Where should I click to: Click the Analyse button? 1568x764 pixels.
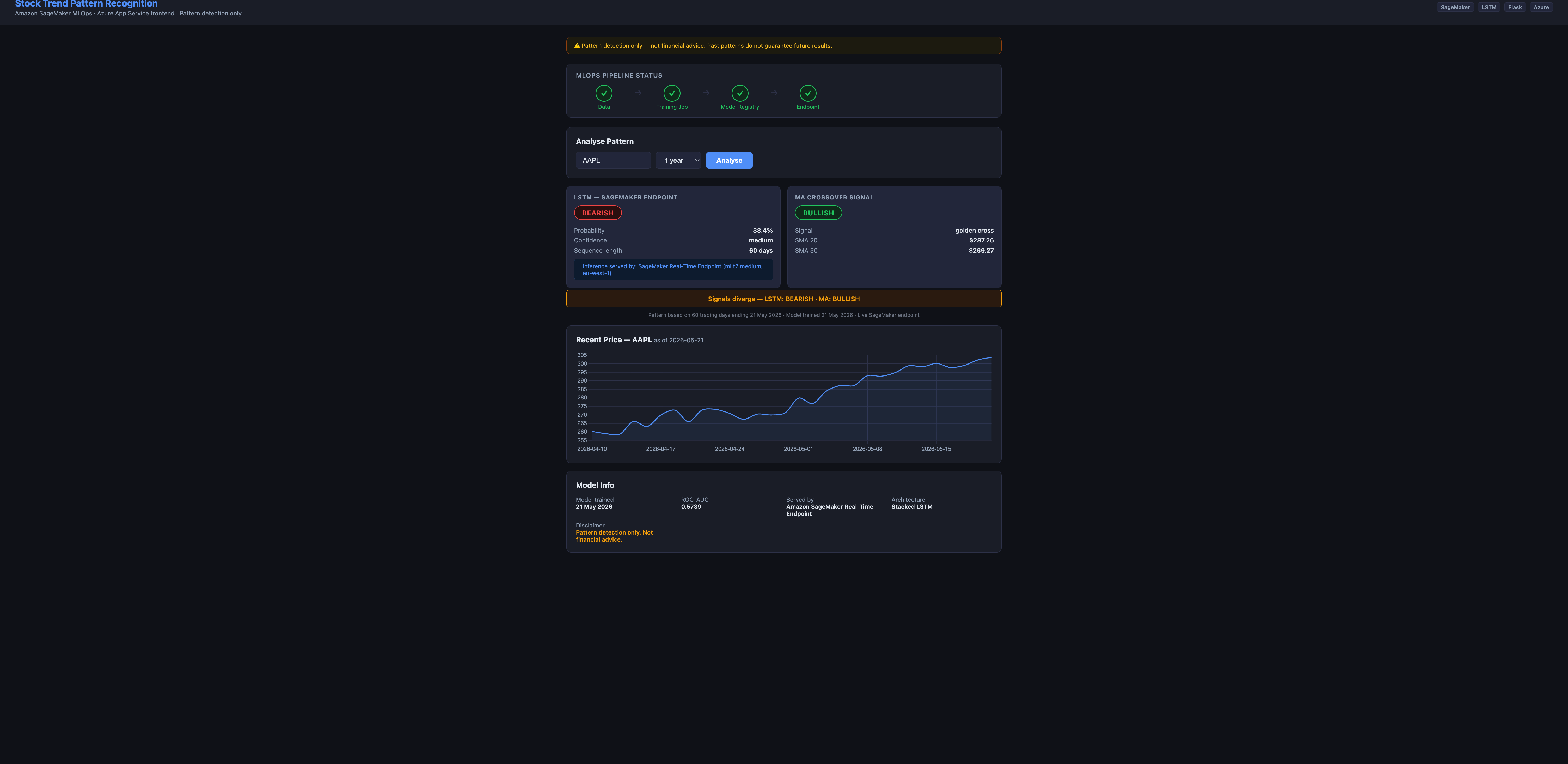[x=729, y=161]
